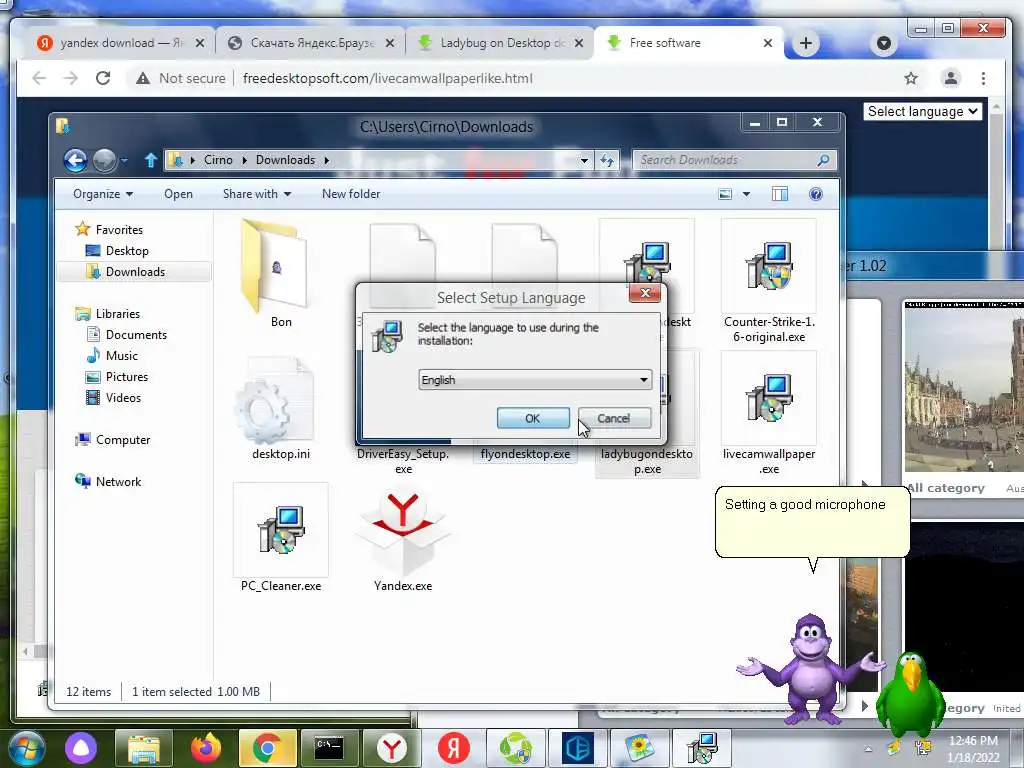The width and height of the screenshot is (1024, 768).
Task: Open the setup installer taskbar icon
Action: (701, 748)
